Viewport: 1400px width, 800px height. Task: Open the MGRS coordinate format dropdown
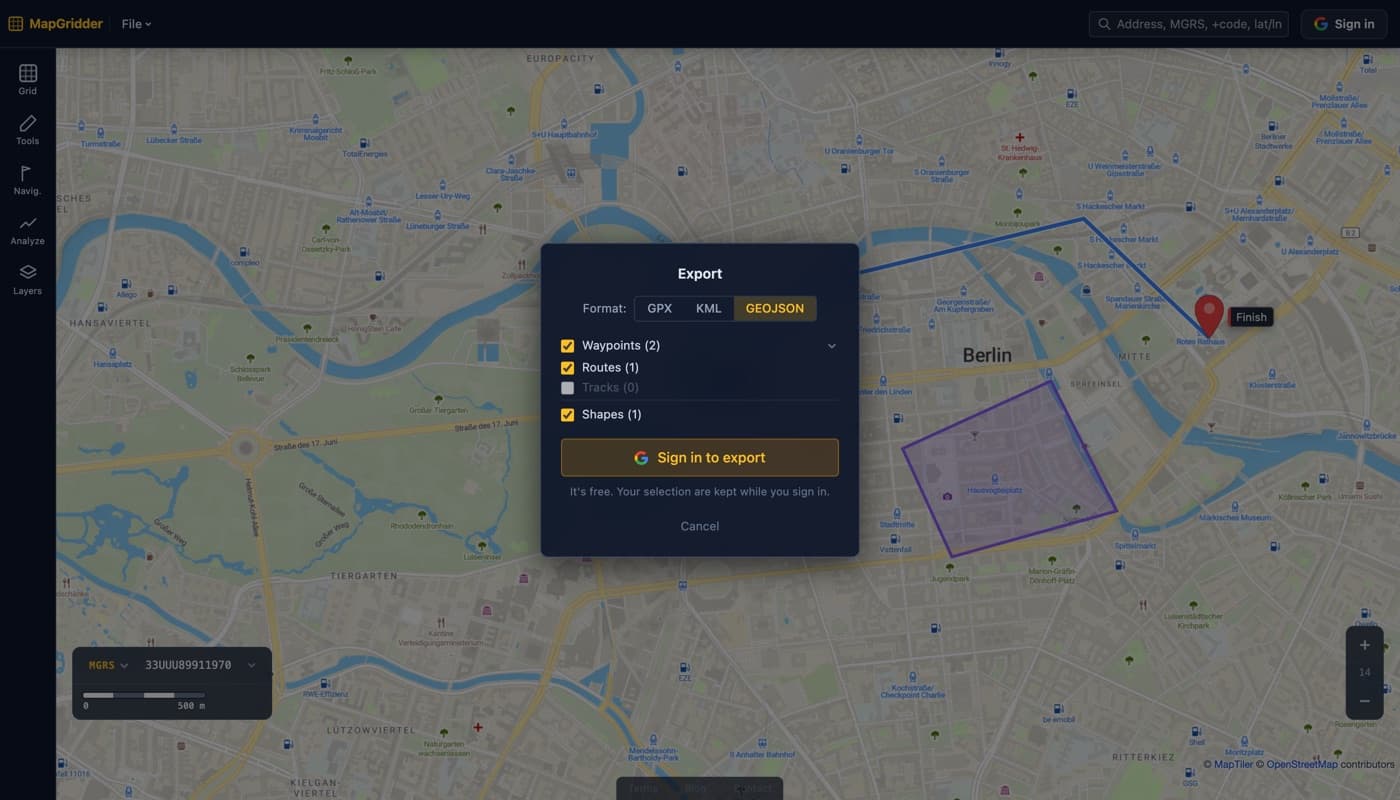point(108,665)
